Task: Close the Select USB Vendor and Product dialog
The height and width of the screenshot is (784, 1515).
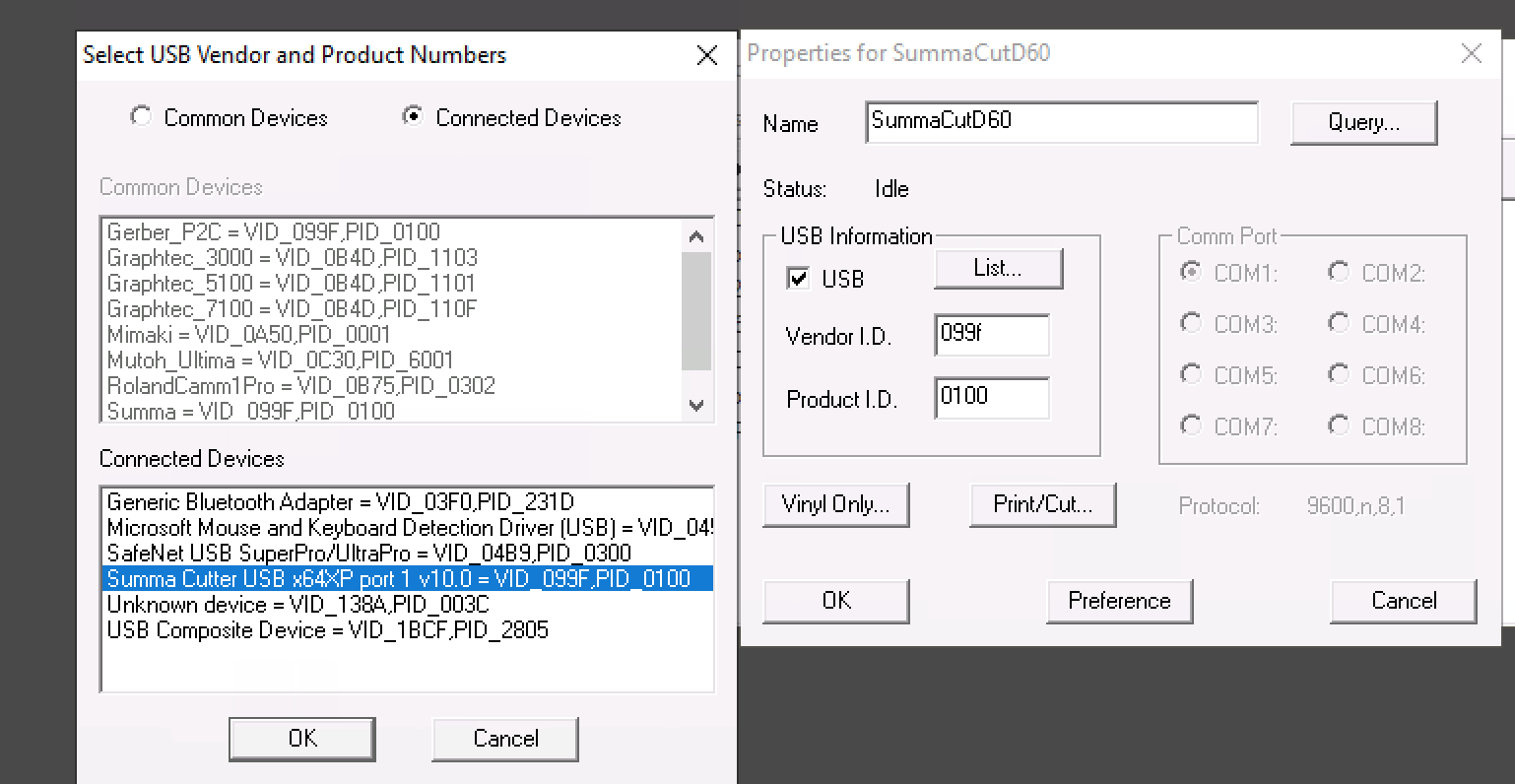Action: (706, 55)
